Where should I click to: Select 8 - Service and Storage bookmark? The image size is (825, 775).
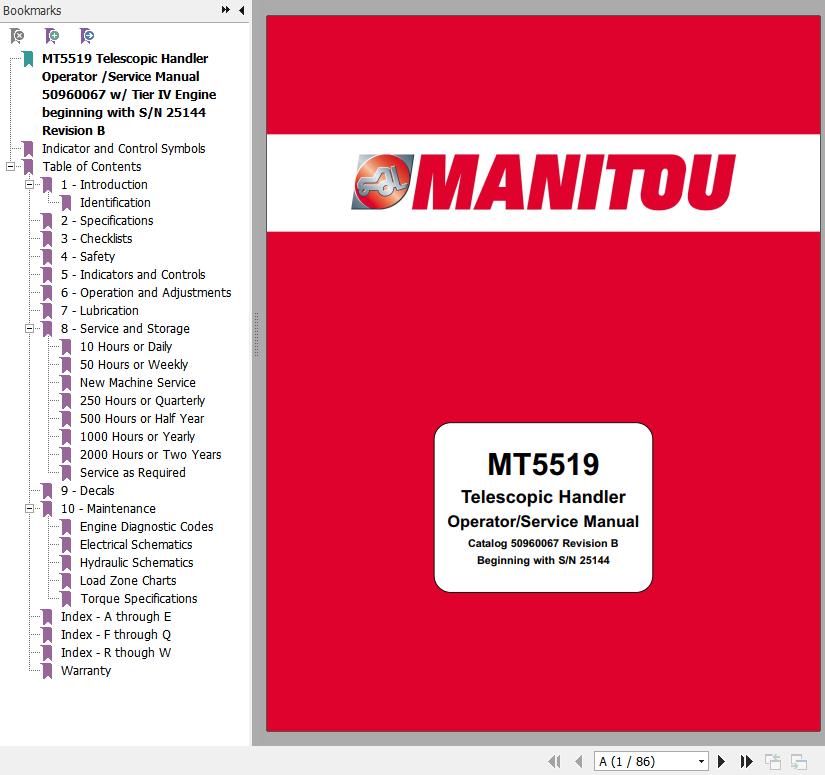[x=125, y=328]
